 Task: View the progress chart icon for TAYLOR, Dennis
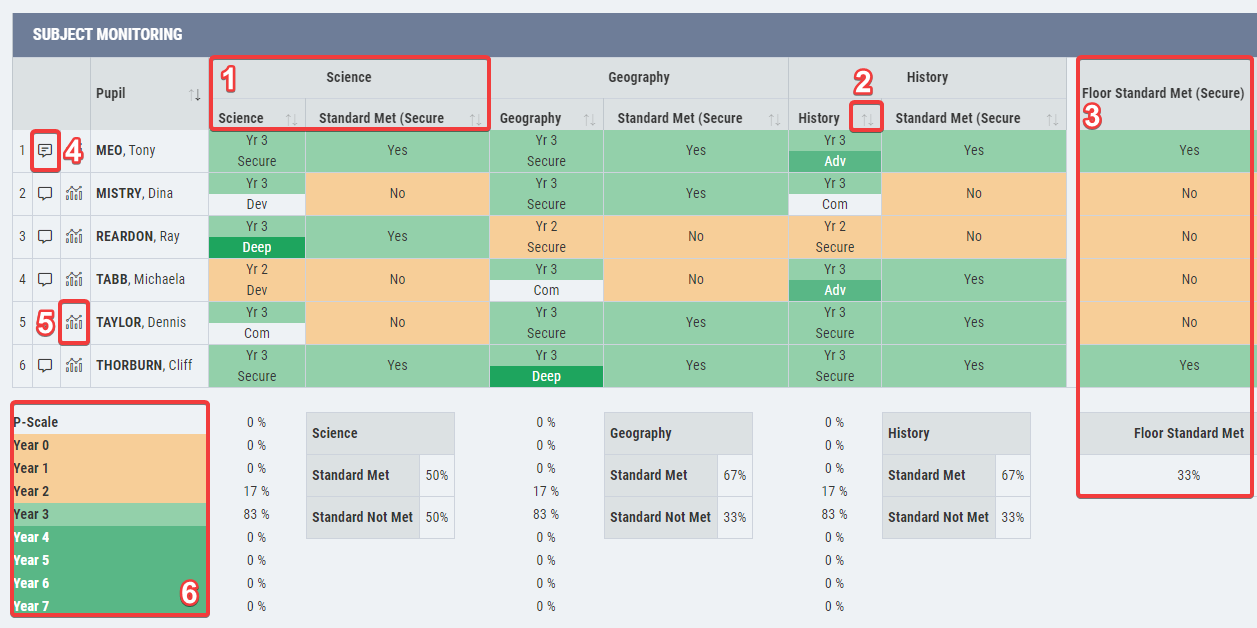(74, 322)
